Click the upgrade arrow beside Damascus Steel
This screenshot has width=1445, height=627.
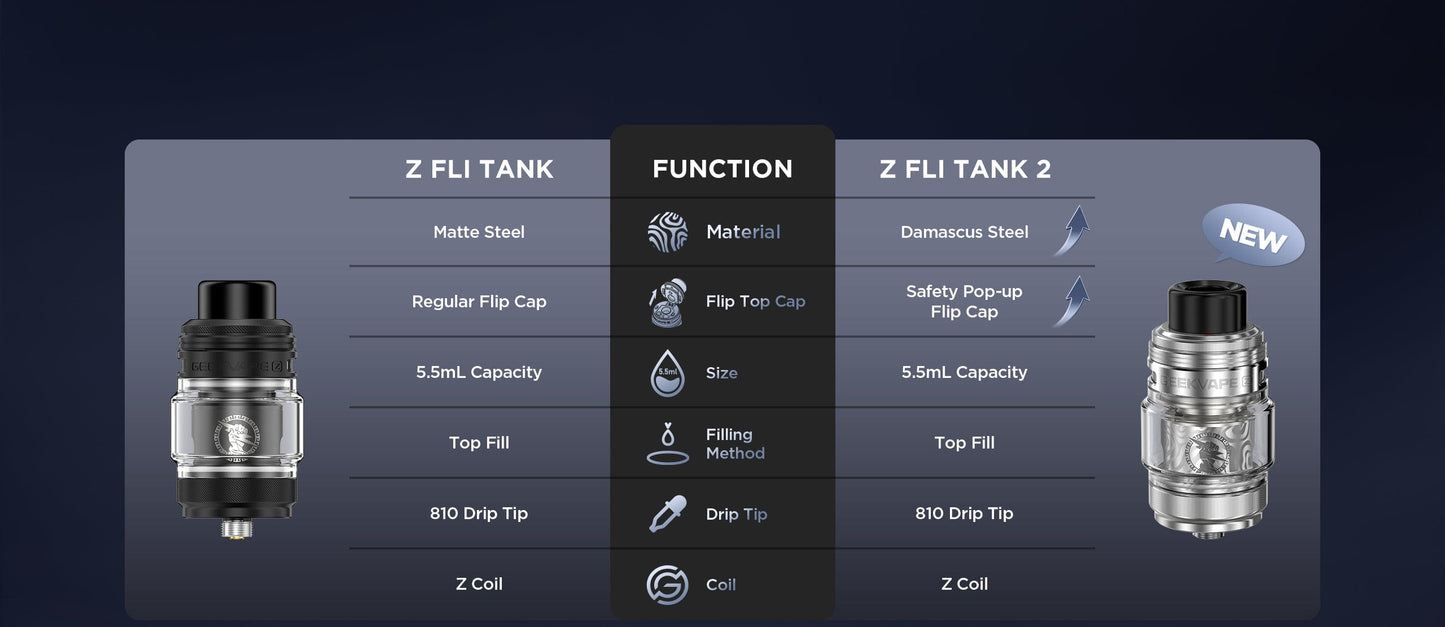click(x=1071, y=231)
